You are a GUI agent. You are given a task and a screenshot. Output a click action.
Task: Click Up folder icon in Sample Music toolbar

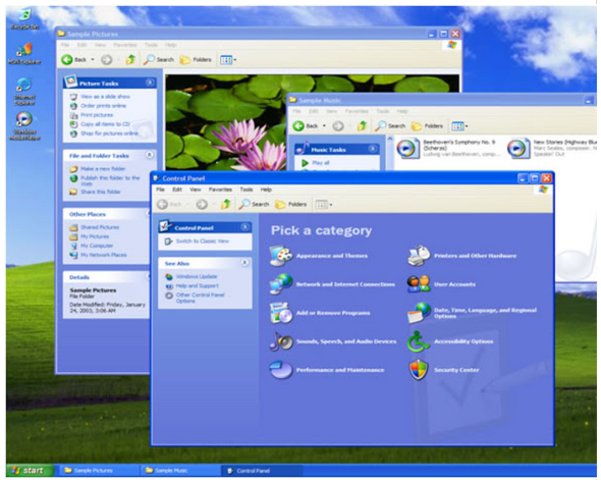coord(362,126)
